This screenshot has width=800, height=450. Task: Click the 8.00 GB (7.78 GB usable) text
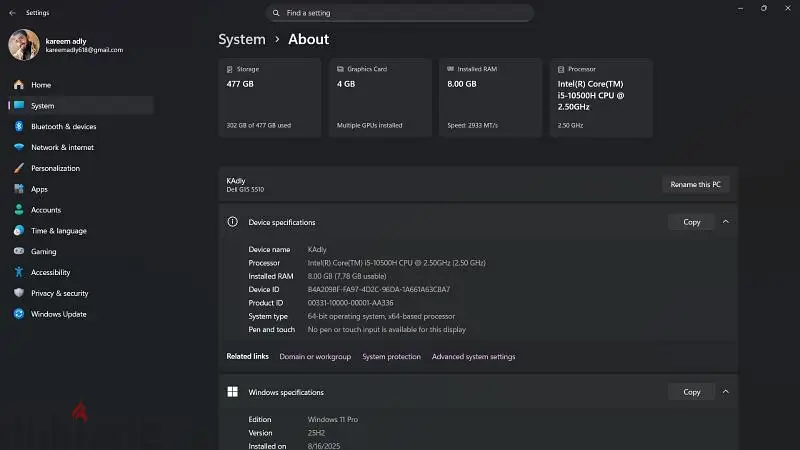[347, 276]
